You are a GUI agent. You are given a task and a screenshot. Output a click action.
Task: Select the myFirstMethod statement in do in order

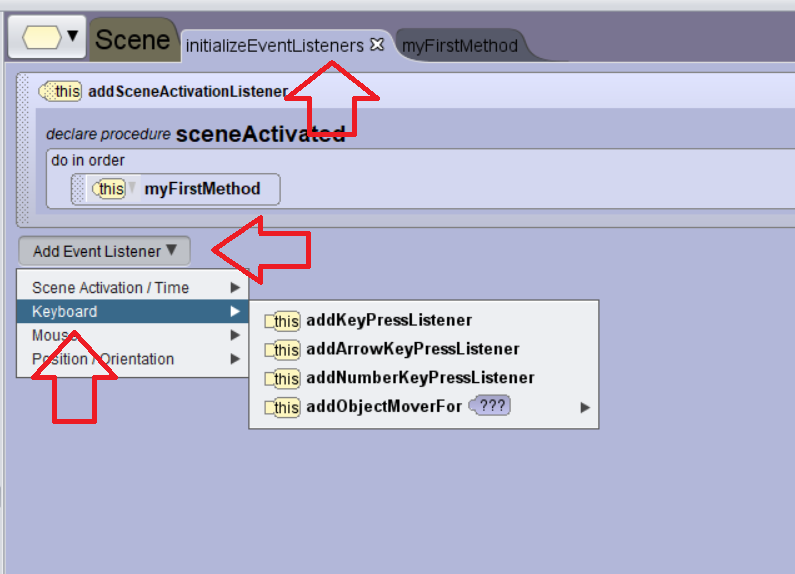click(x=175, y=189)
